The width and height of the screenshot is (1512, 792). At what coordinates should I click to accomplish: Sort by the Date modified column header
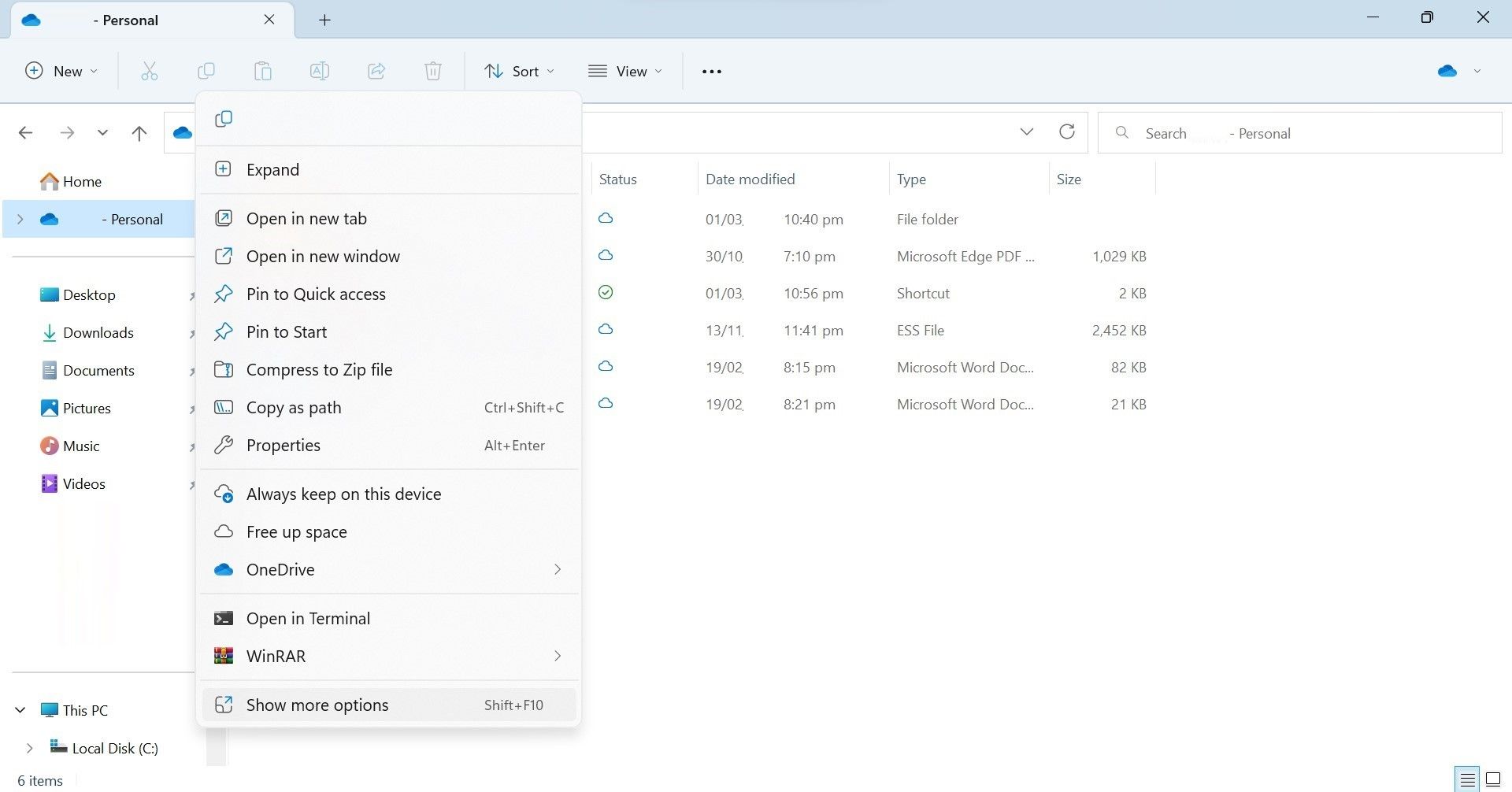click(x=750, y=179)
